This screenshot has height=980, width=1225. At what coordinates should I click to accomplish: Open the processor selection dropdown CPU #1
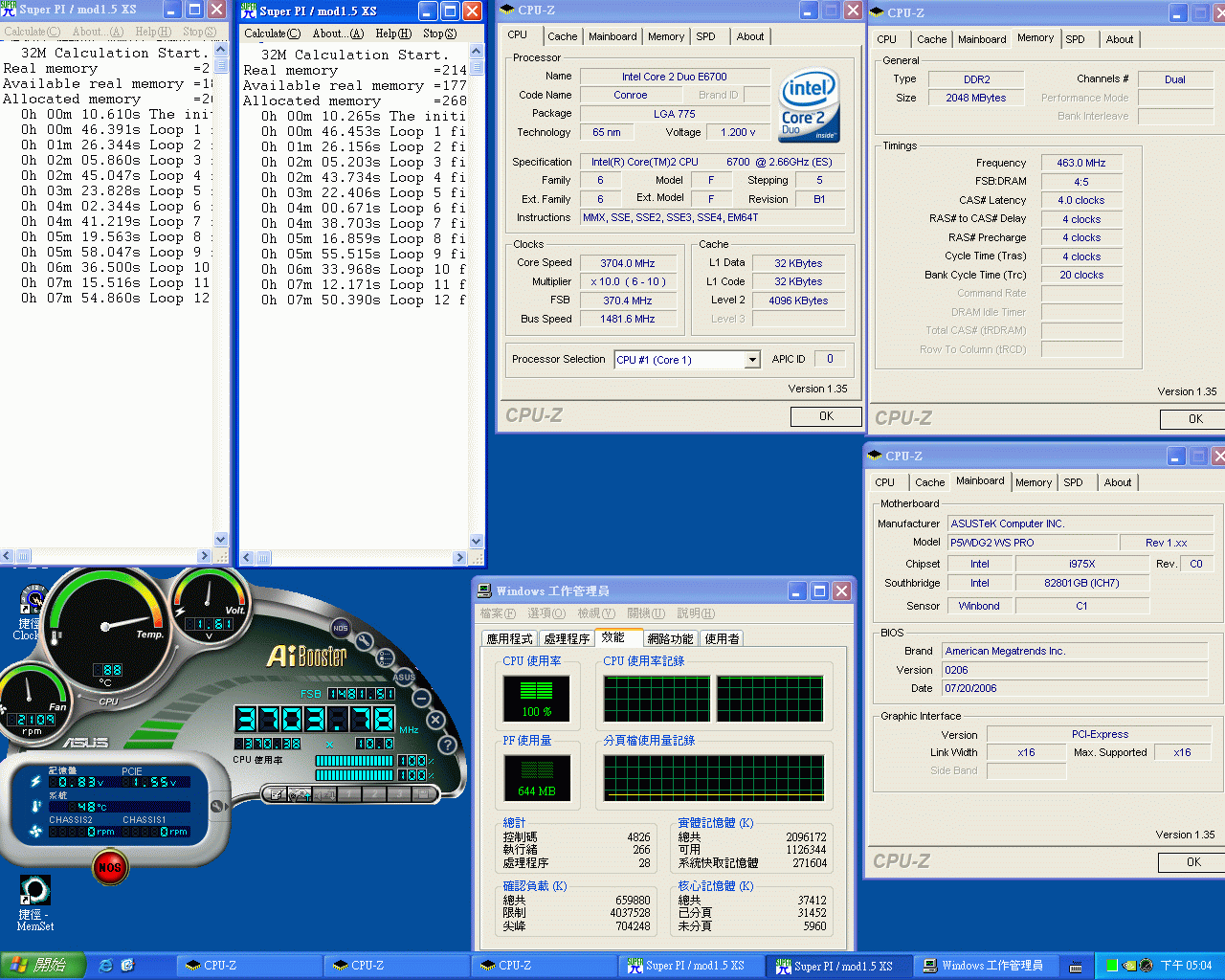(687, 360)
